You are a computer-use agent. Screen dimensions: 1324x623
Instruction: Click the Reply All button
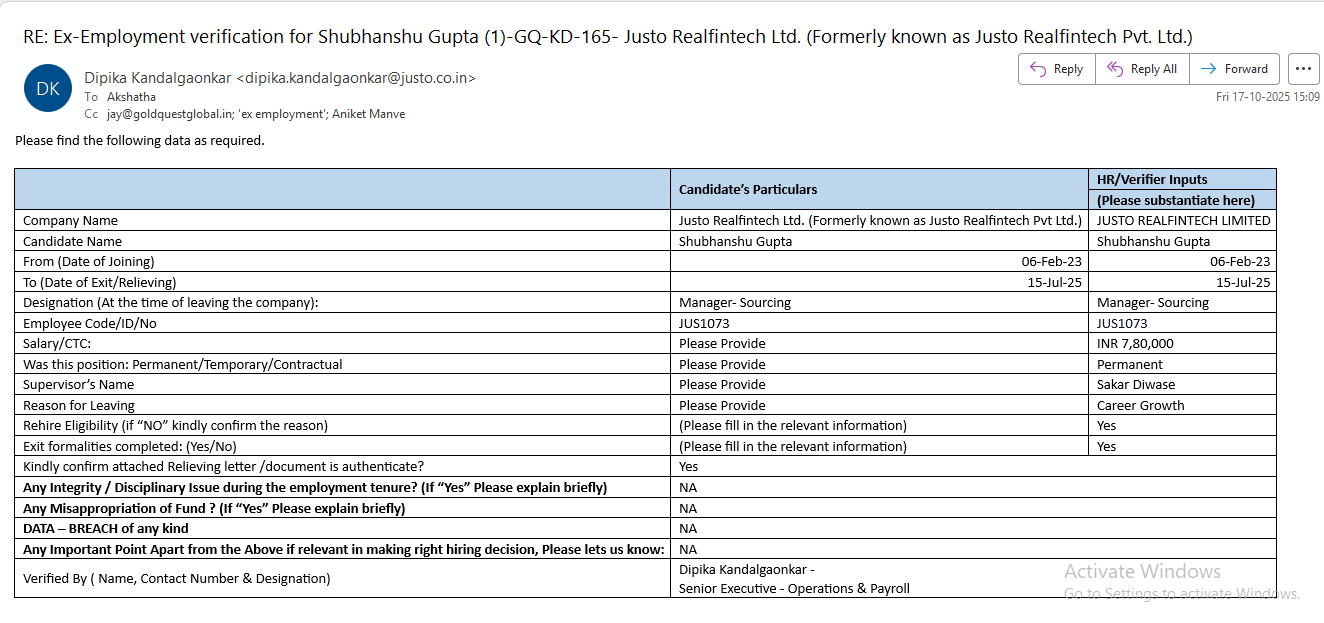point(1142,69)
